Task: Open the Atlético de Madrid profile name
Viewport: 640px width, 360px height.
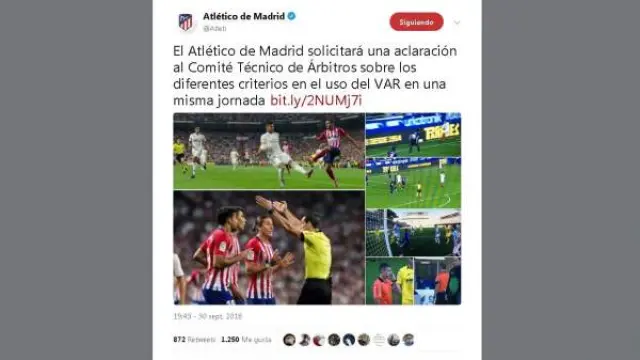Action: click(244, 16)
